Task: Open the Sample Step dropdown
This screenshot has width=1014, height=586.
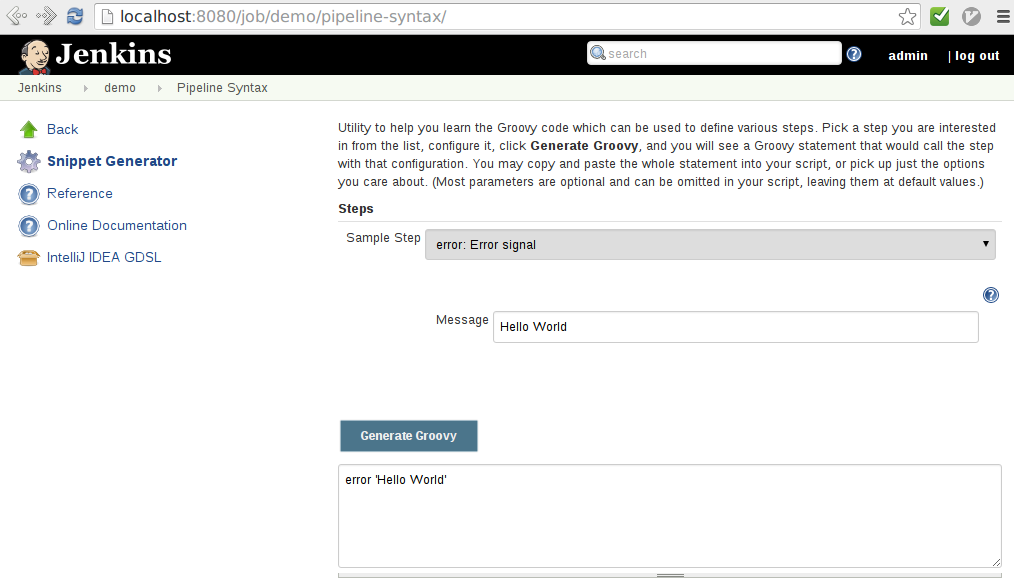Action: (x=710, y=244)
